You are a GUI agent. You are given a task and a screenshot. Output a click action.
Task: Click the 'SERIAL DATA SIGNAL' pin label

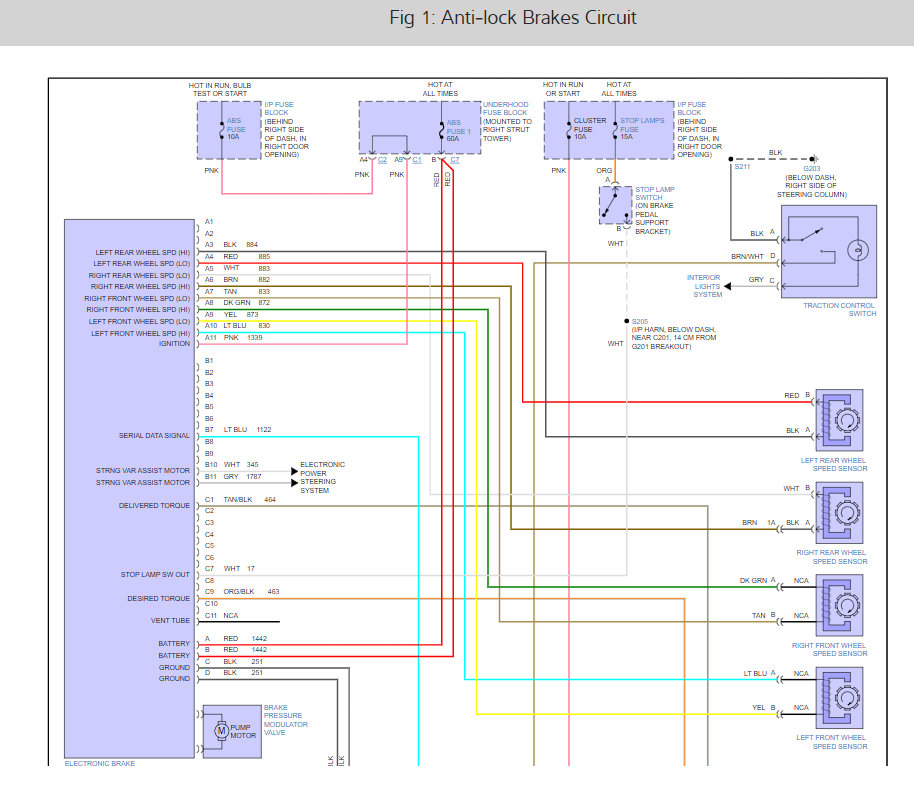[x=154, y=435]
